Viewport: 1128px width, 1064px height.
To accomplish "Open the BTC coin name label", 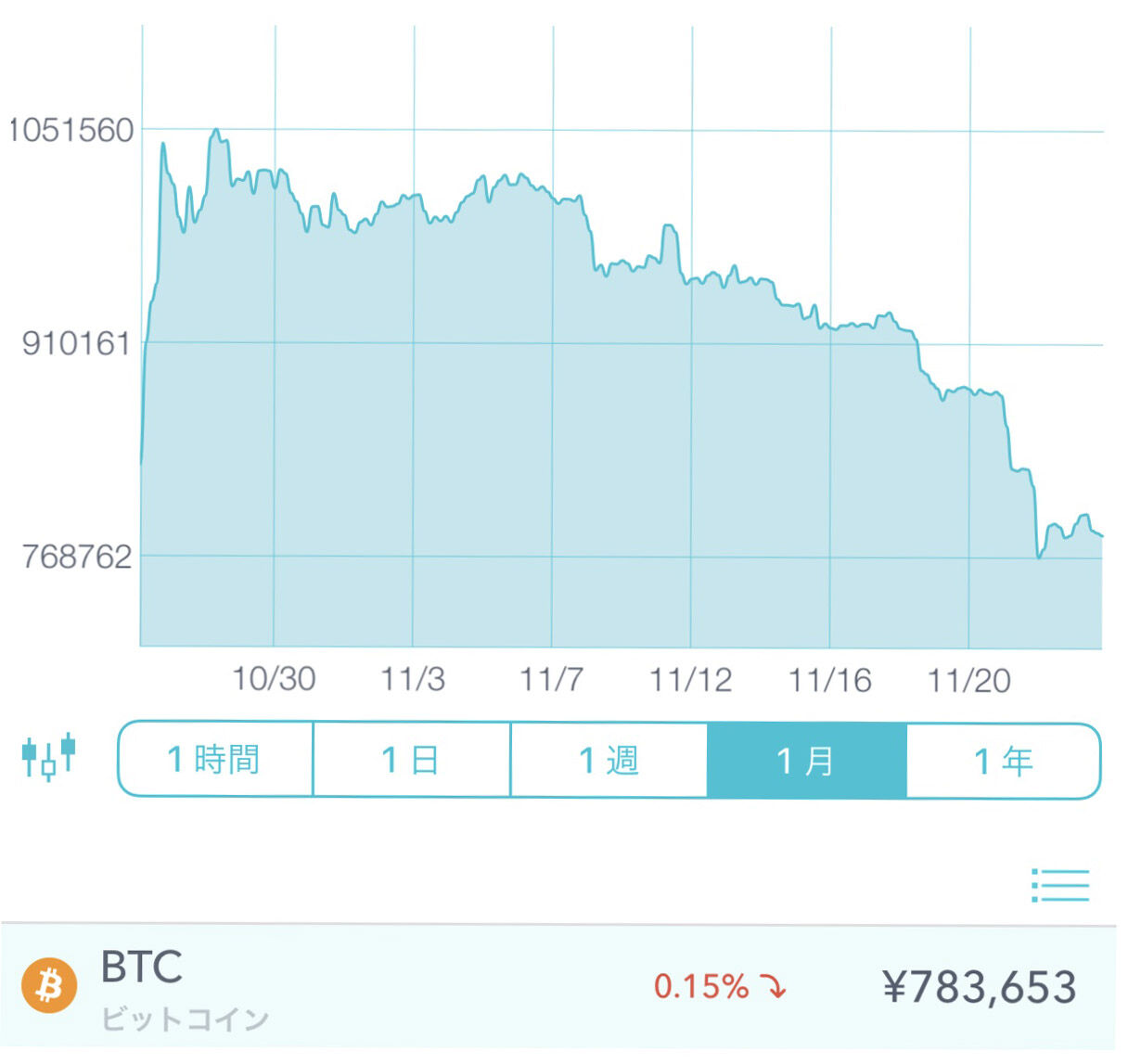I will coord(142,967).
